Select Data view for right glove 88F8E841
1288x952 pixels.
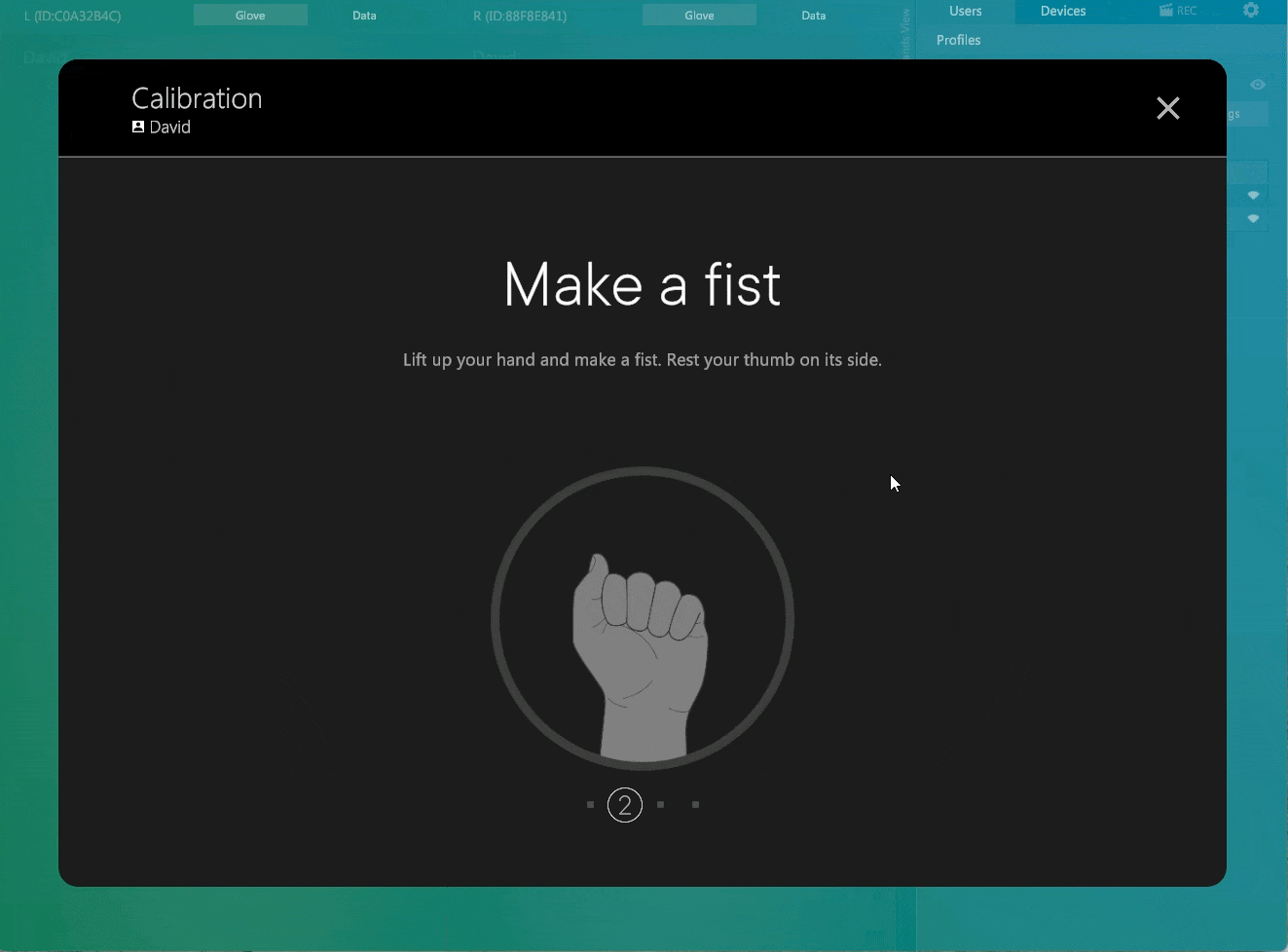coord(814,15)
